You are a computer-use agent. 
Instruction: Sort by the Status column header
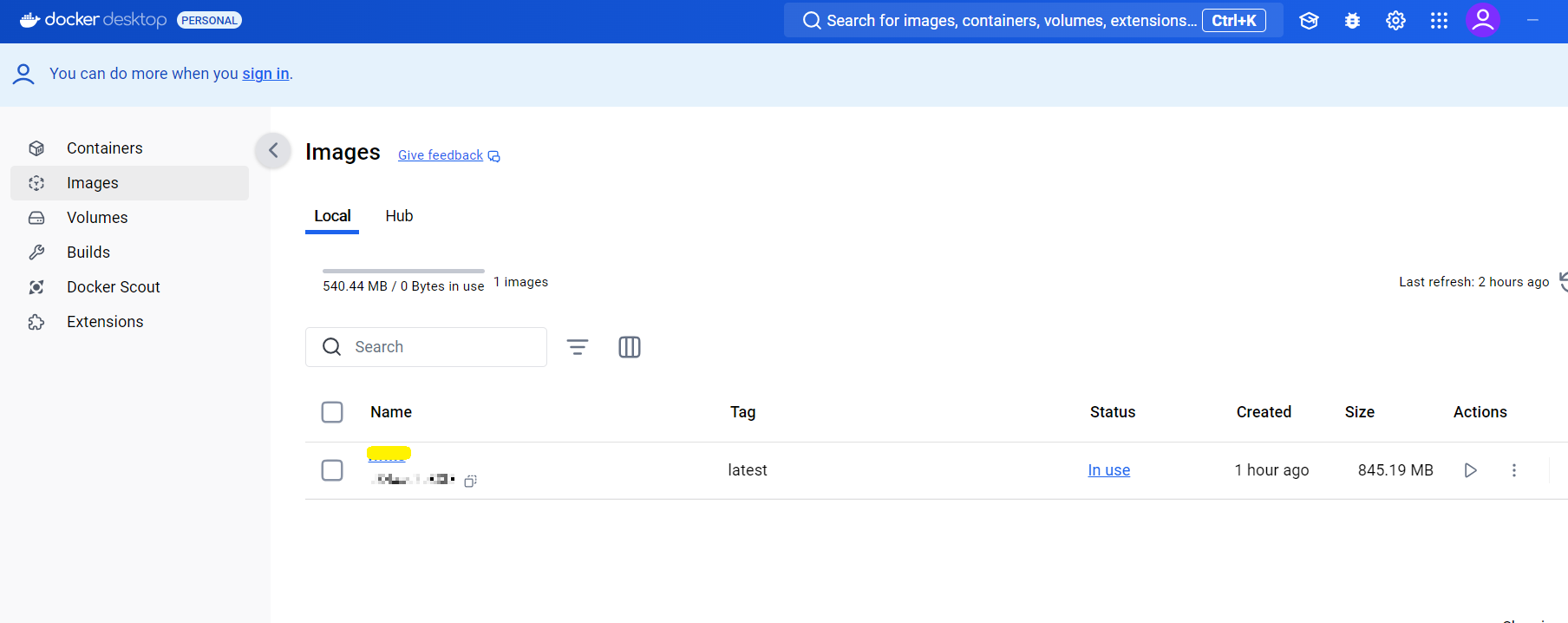(x=1113, y=412)
